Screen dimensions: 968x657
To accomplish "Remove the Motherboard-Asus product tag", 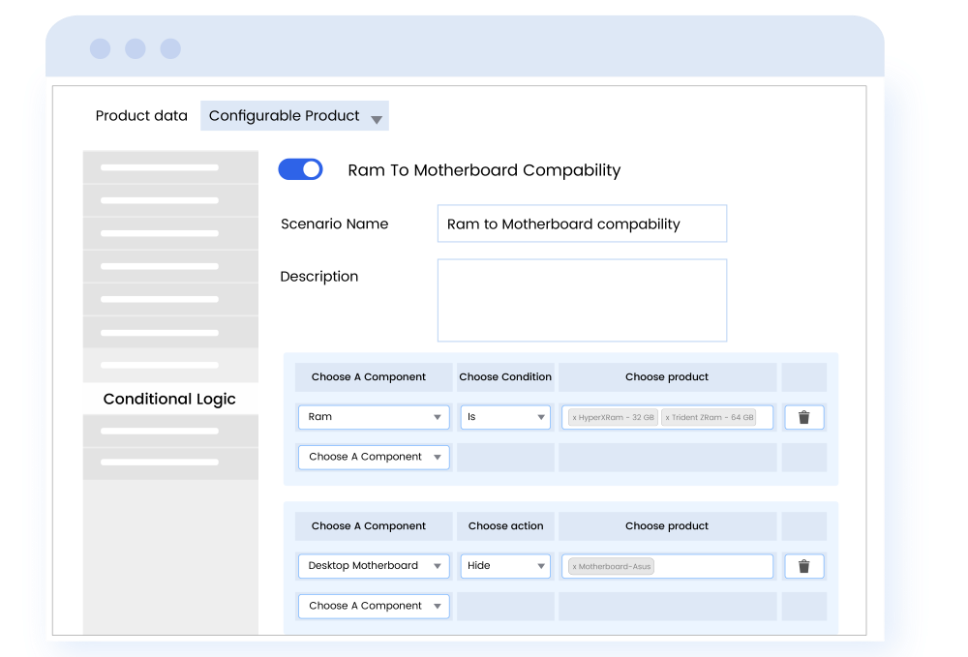I will pos(574,567).
